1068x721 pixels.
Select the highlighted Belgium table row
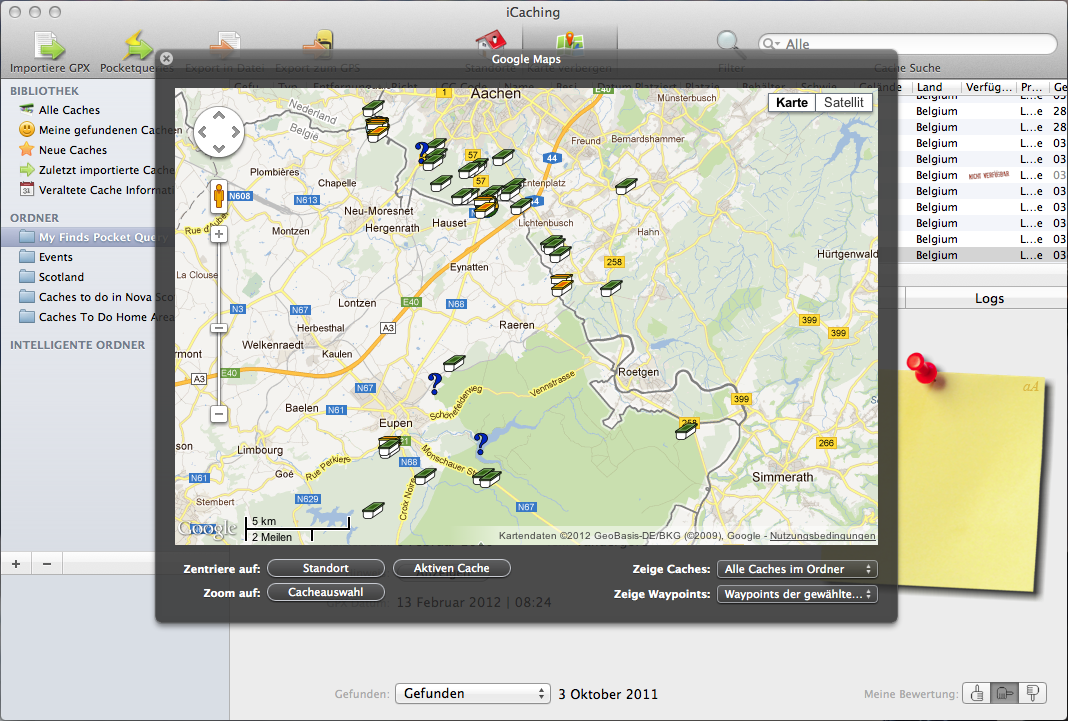click(982, 255)
